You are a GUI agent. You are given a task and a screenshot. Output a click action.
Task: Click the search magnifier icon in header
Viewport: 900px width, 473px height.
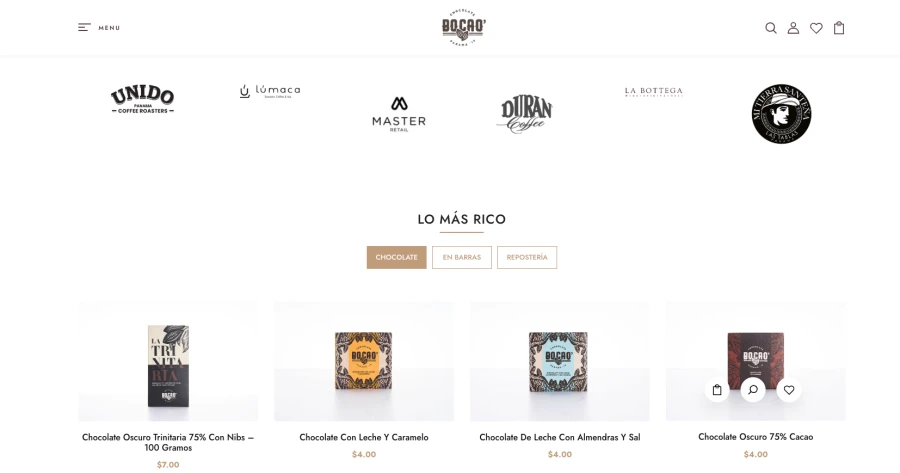(771, 28)
